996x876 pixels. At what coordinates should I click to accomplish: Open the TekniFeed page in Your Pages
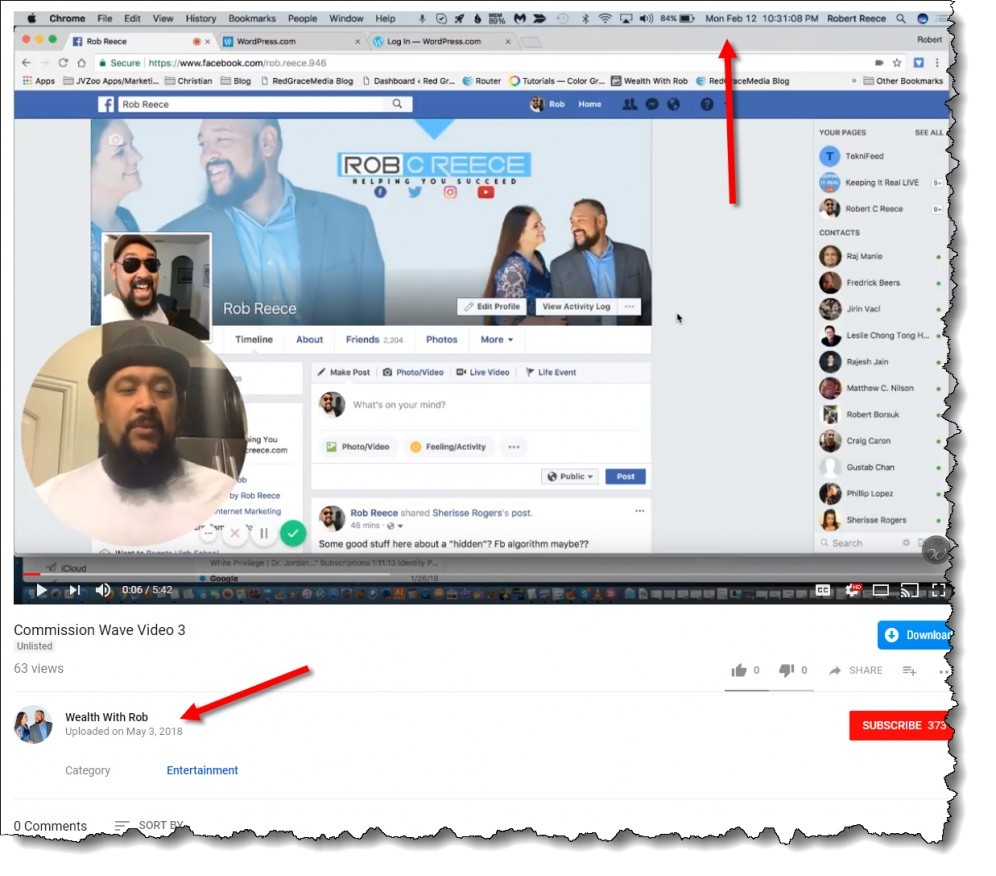click(x=879, y=156)
